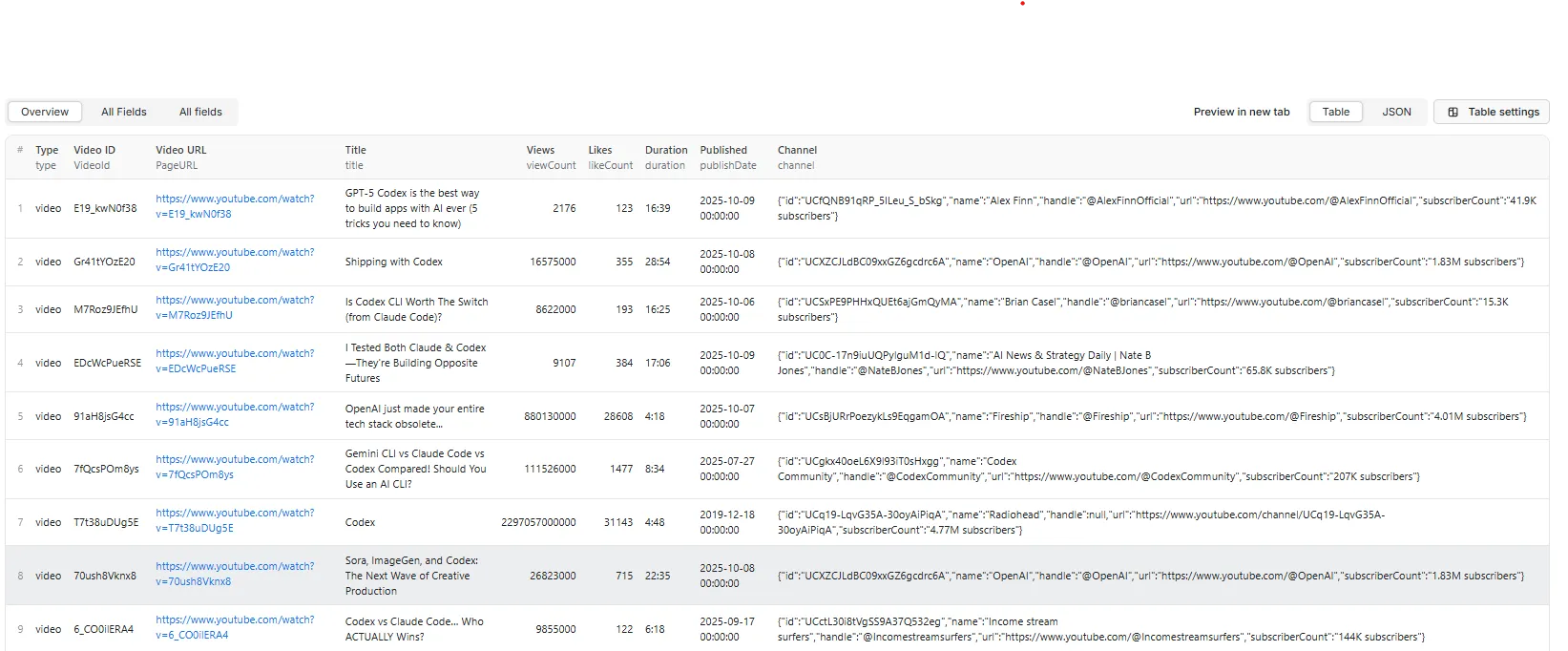Open the M7Roz9JEfhU watch link
The width and height of the screenshot is (1568, 651).
point(235,307)
